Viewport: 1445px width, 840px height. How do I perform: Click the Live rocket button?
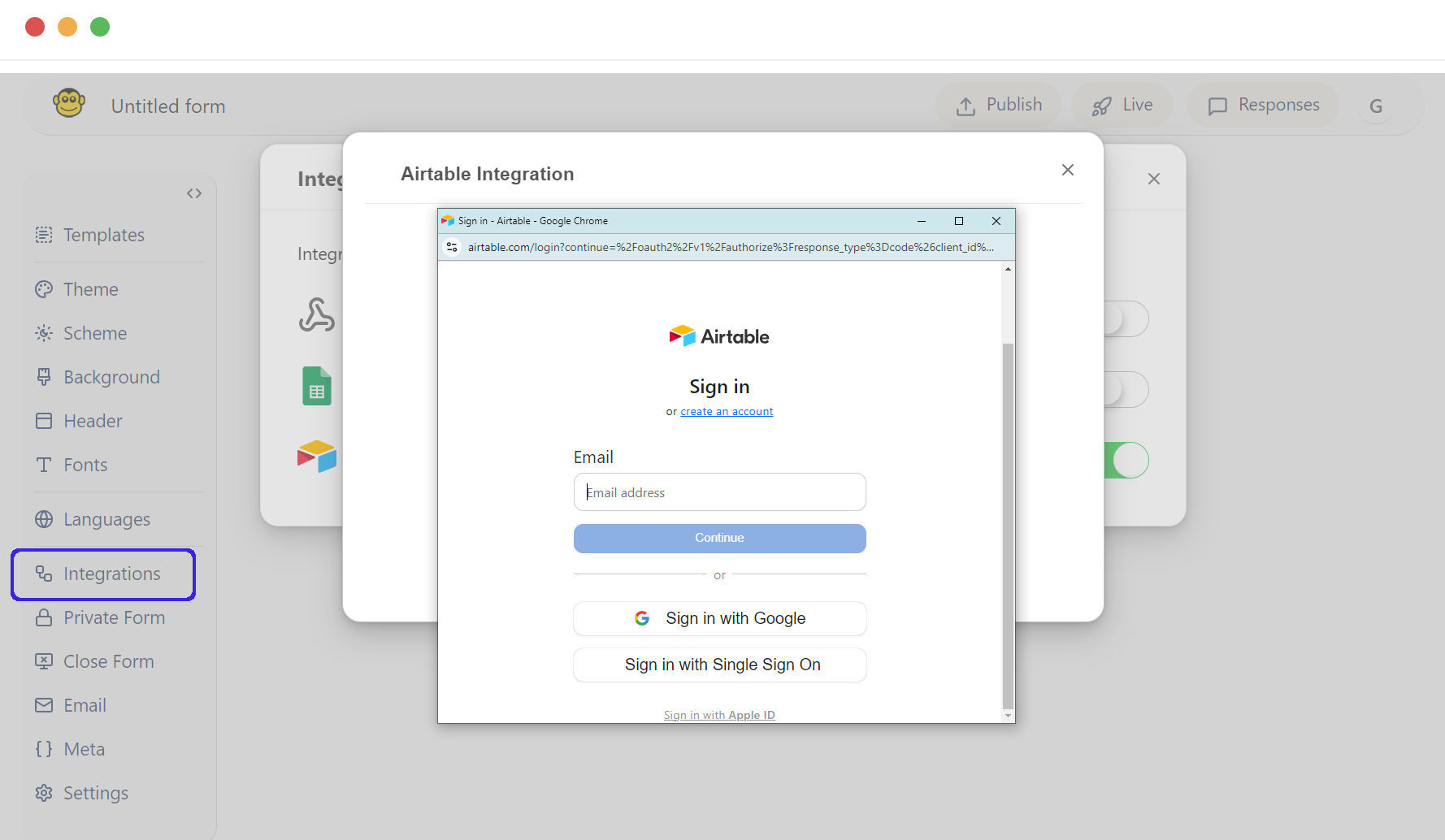[1122, 105]
